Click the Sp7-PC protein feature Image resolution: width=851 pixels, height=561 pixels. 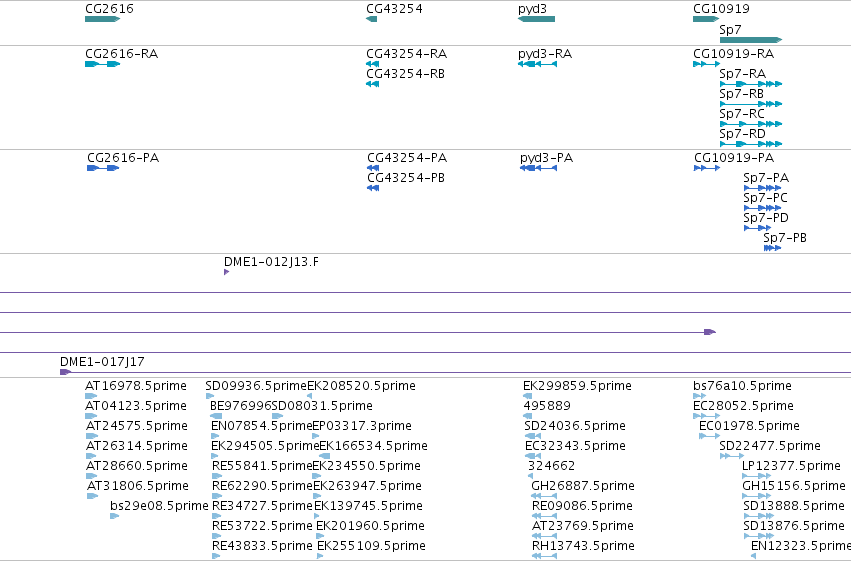pos(763,208)
